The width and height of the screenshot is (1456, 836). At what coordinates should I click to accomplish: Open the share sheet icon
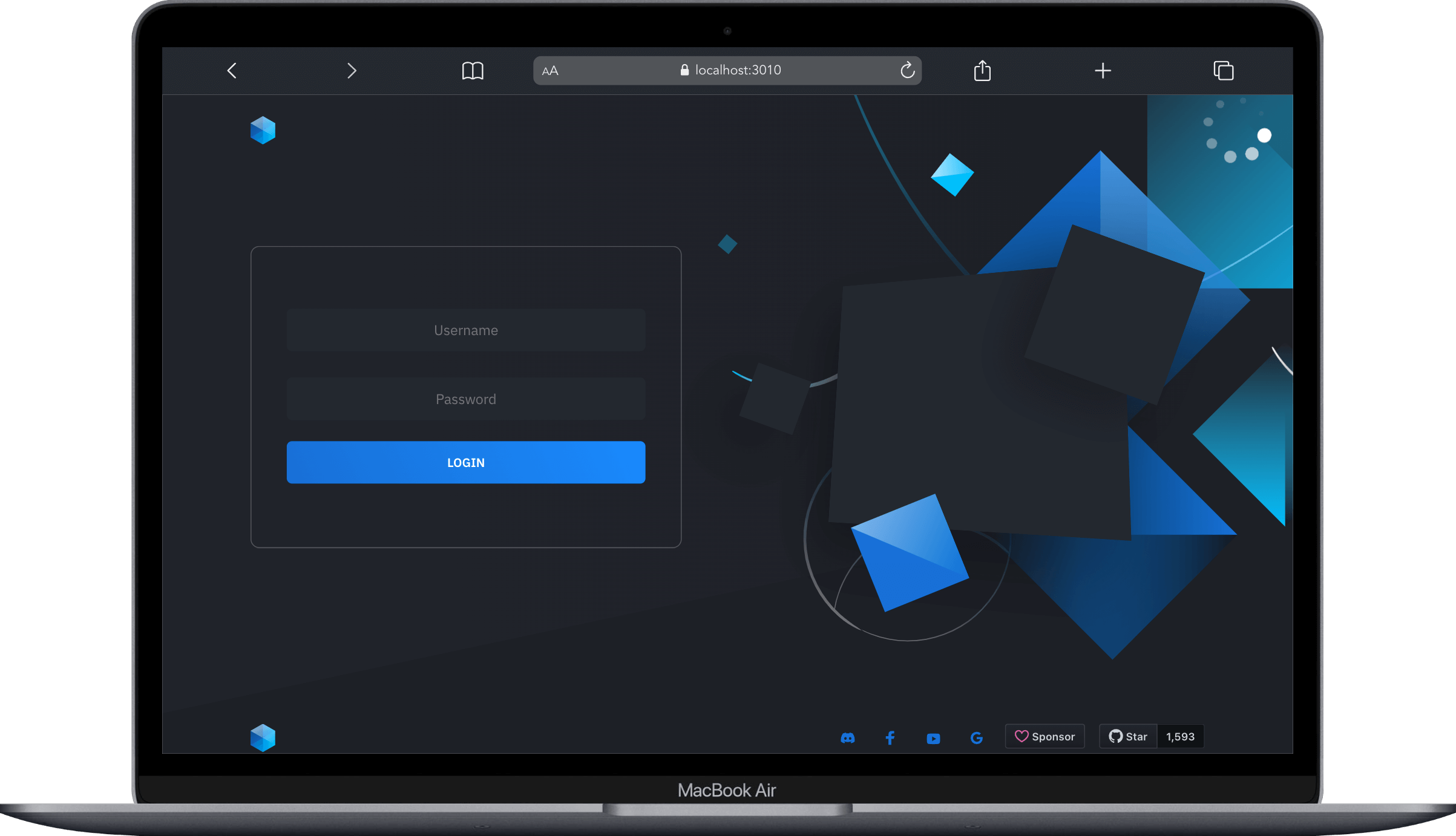click(982, 71)
